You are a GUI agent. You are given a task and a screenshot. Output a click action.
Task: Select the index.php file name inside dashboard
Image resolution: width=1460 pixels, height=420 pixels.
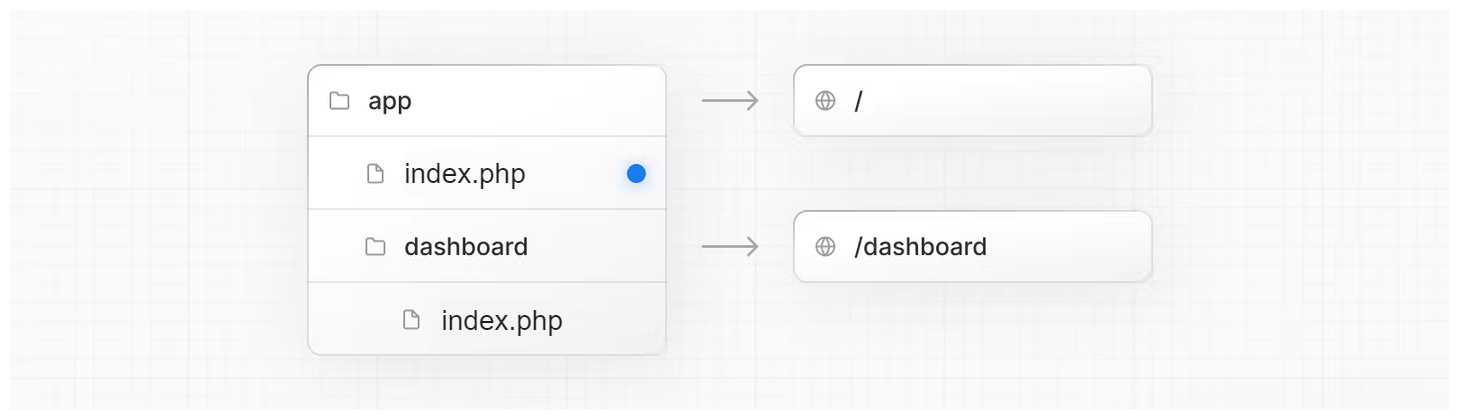pyautogui.click(x=502, y=320)
